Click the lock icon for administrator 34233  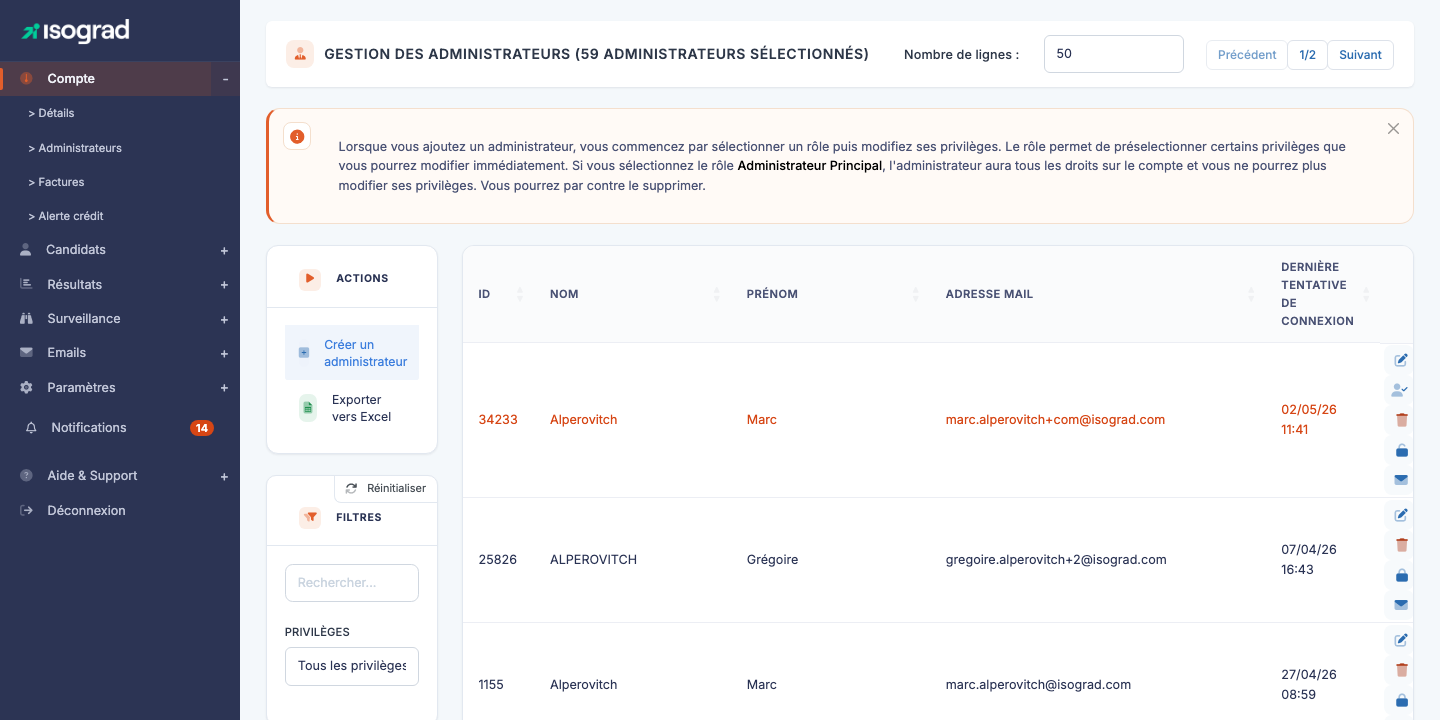click(x=1401, y=450)
